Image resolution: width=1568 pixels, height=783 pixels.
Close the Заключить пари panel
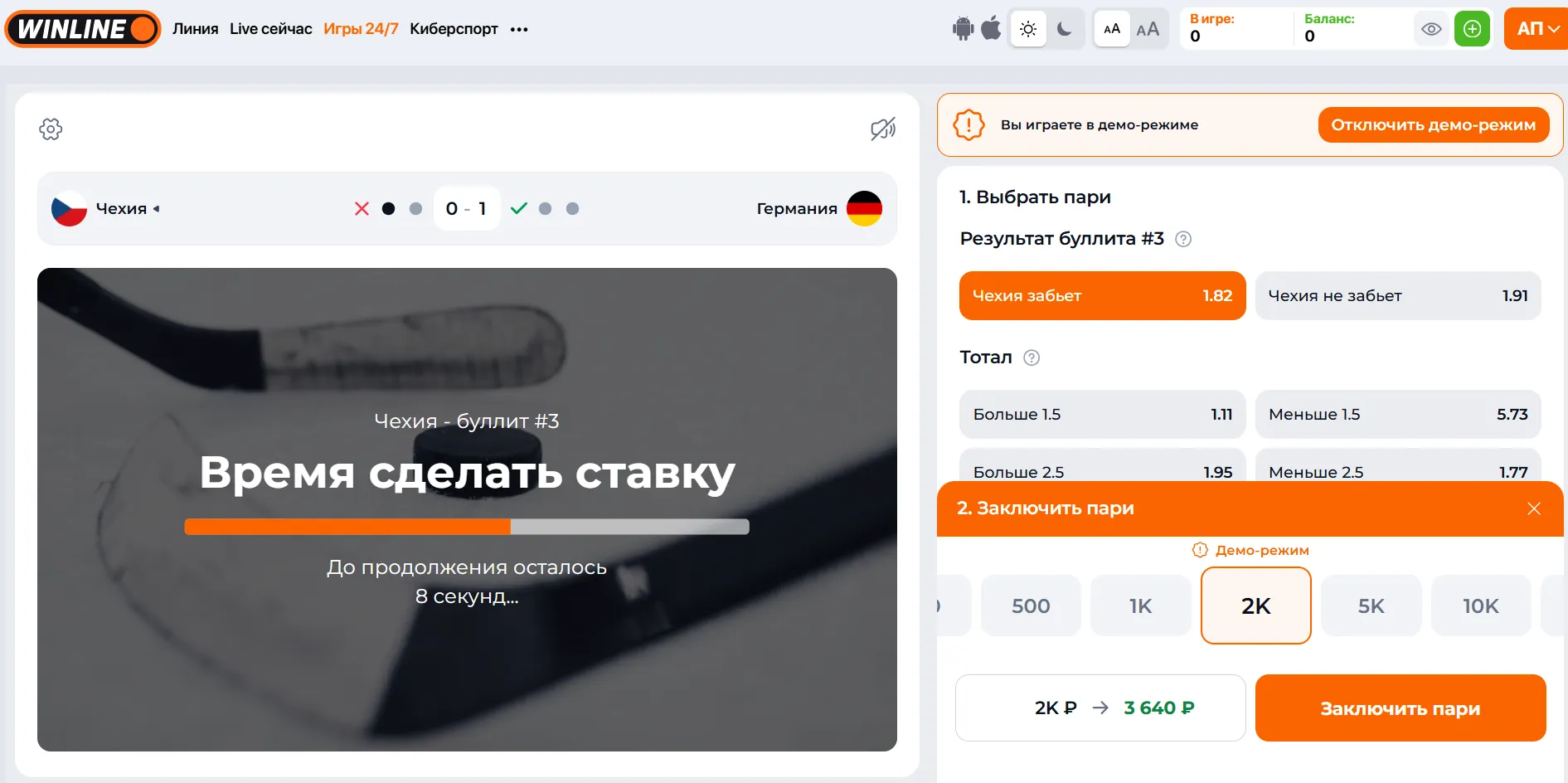coord(1534,508)
